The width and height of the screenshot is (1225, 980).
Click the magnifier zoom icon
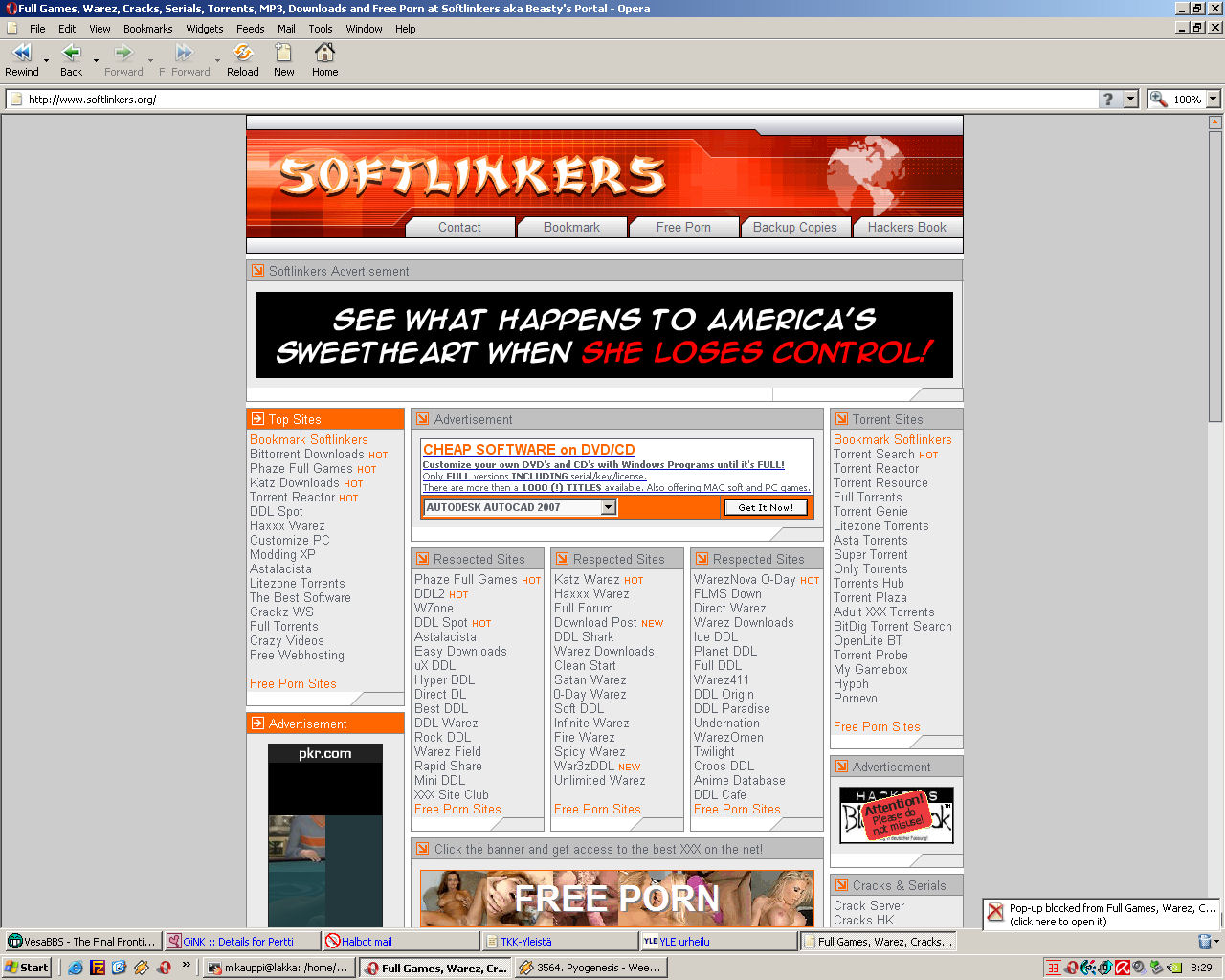1158,99
